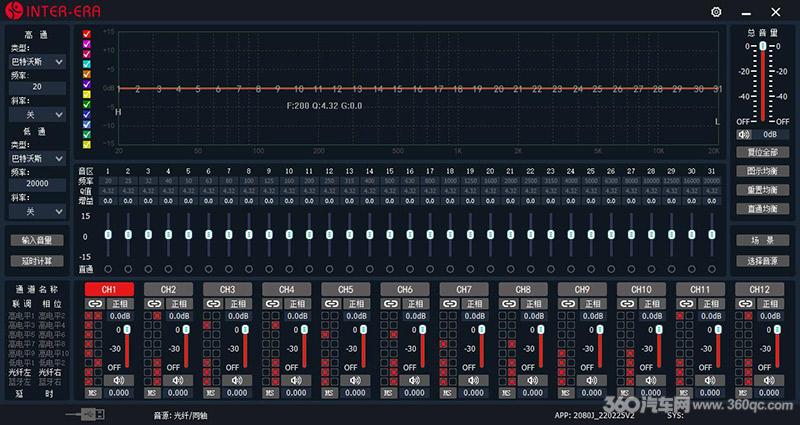The image size is (800, 425).
Task: Click the CH7 link chain icon
Action: tap(449, 304)
